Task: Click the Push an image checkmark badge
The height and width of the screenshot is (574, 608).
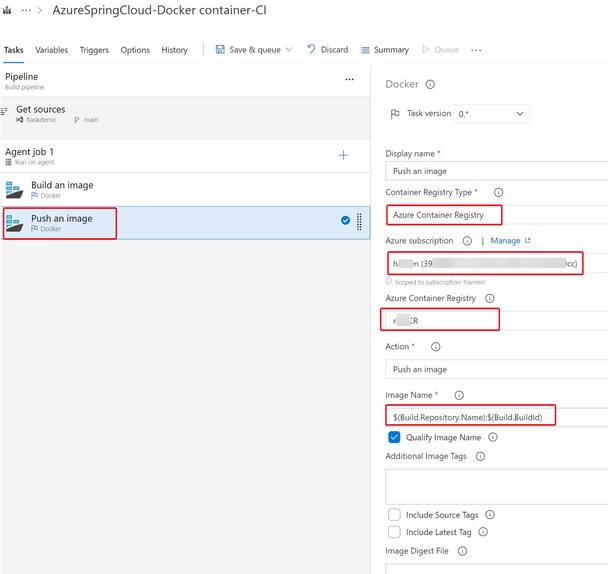Action: coord(345,220)
